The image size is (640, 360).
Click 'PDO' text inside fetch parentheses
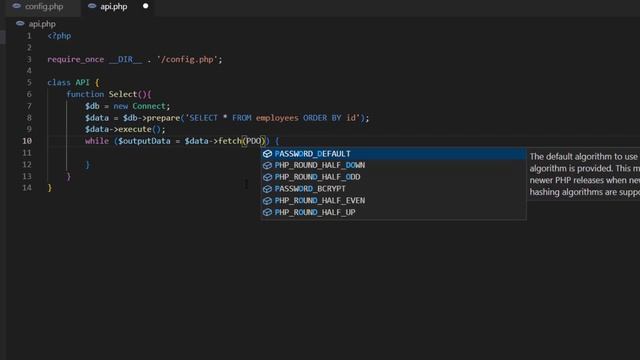(253, 141)
